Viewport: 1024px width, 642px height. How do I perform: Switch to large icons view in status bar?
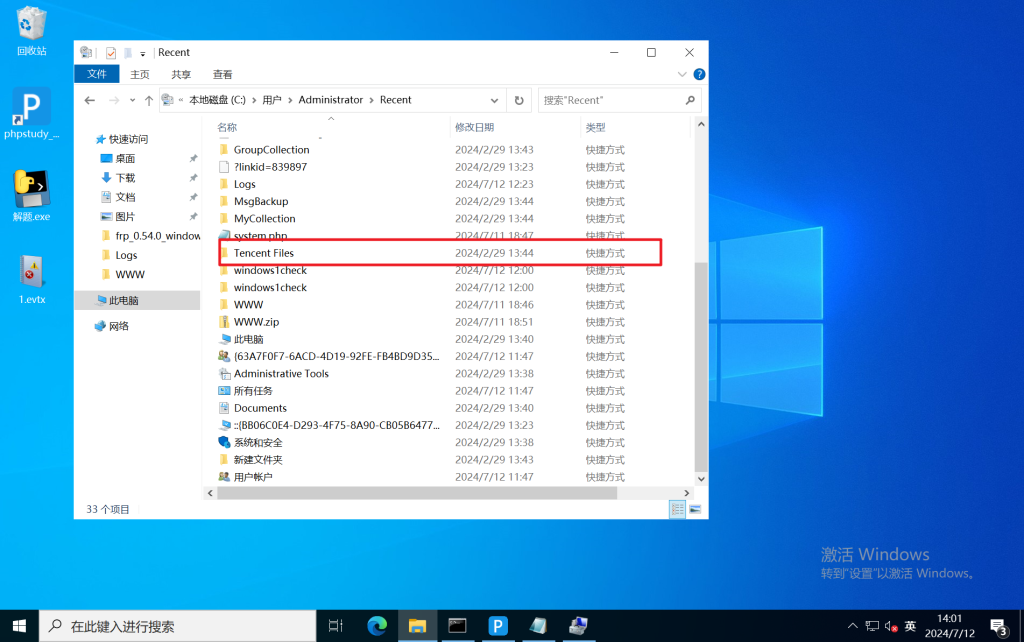click(x=697, y=509)
